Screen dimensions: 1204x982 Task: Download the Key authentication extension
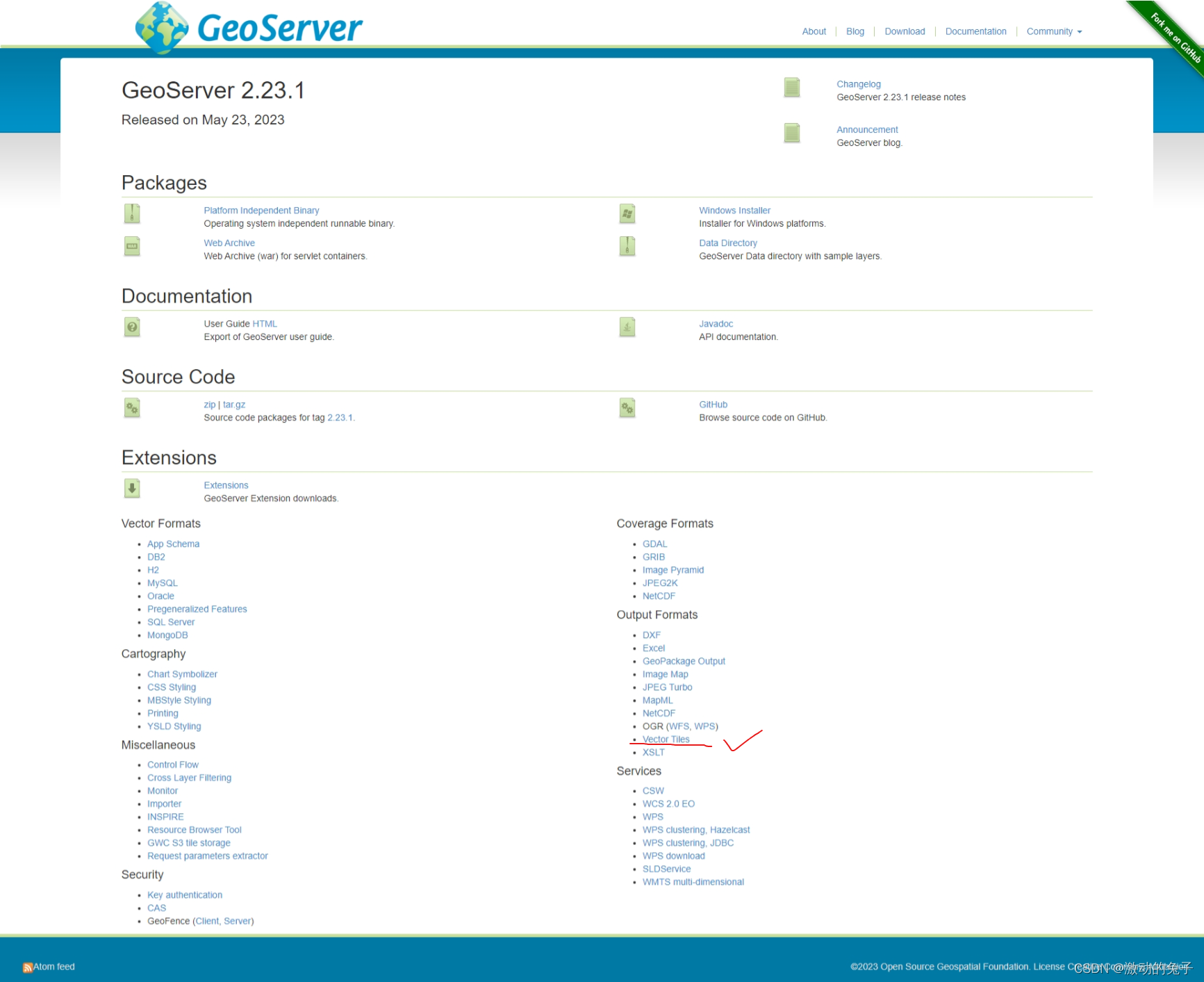[x=185, y=895]
